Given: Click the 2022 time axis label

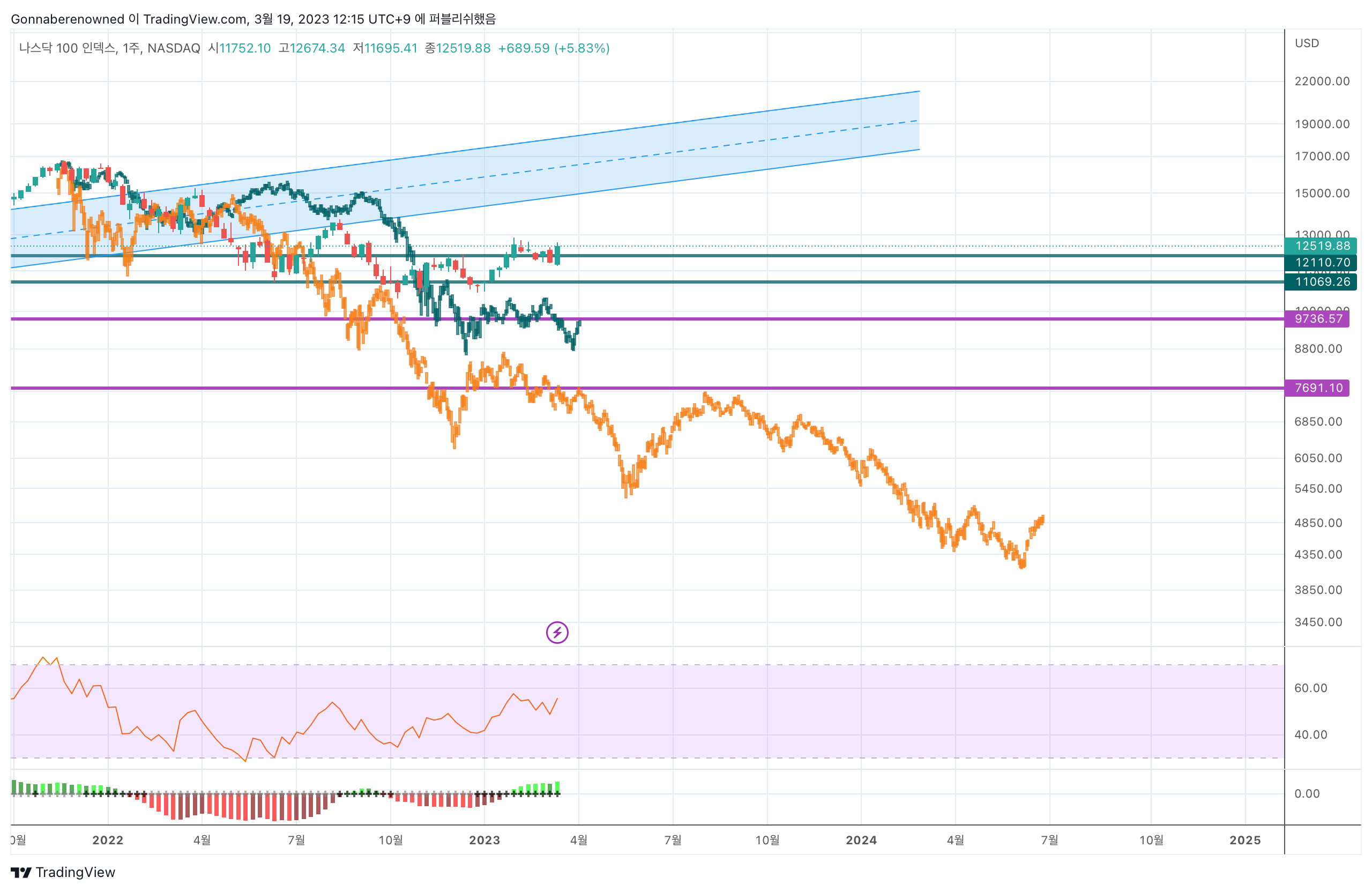Looking at the screenshot, I should click(108, 840).
